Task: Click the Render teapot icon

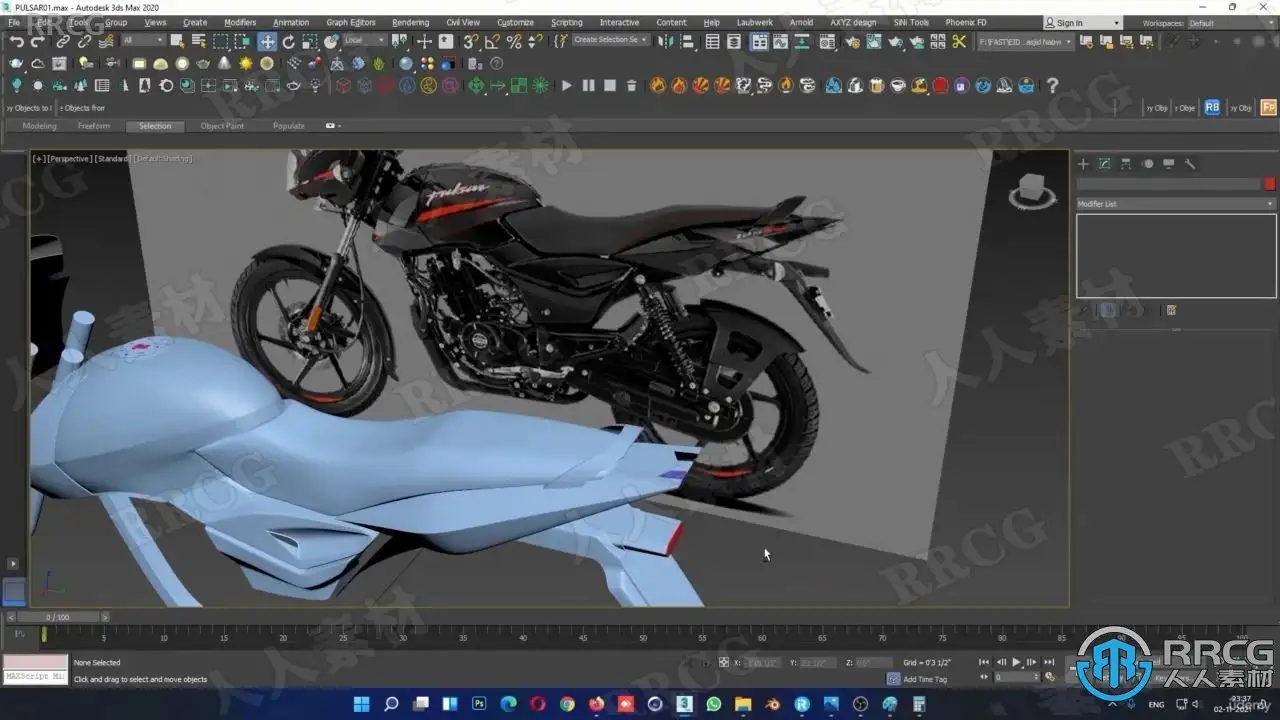Action: pos(895,41)
